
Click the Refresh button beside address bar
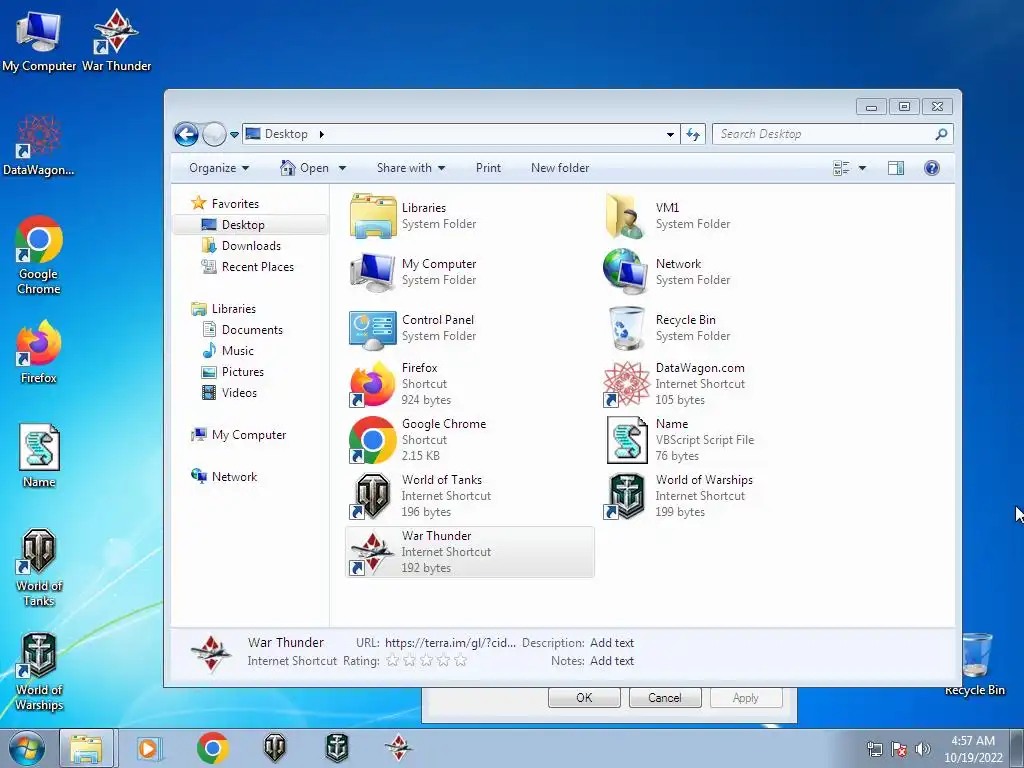(x=693, y=135)
